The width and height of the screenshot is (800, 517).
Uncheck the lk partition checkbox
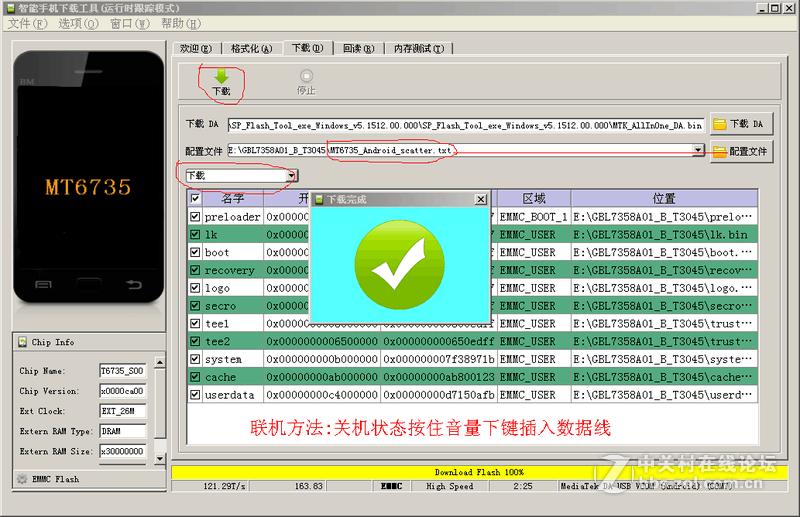point(195,234)
